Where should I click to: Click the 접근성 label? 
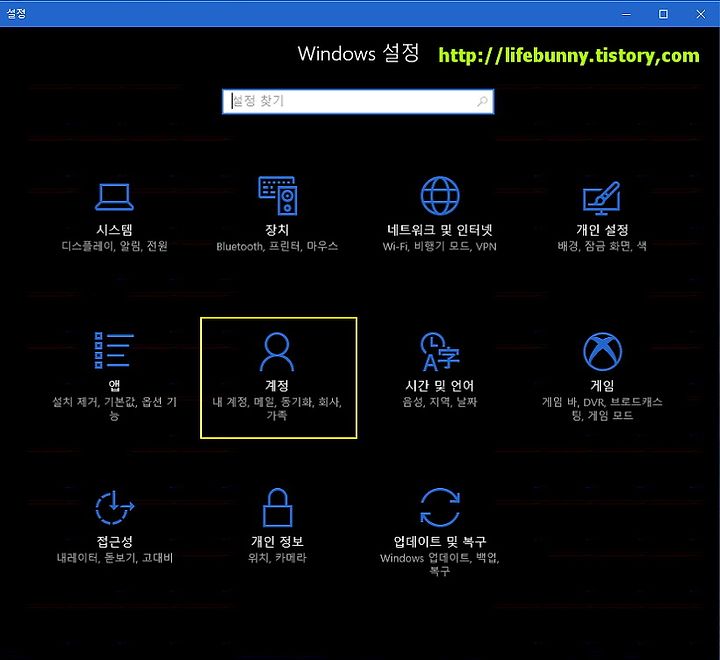click(x=114, y=542)
